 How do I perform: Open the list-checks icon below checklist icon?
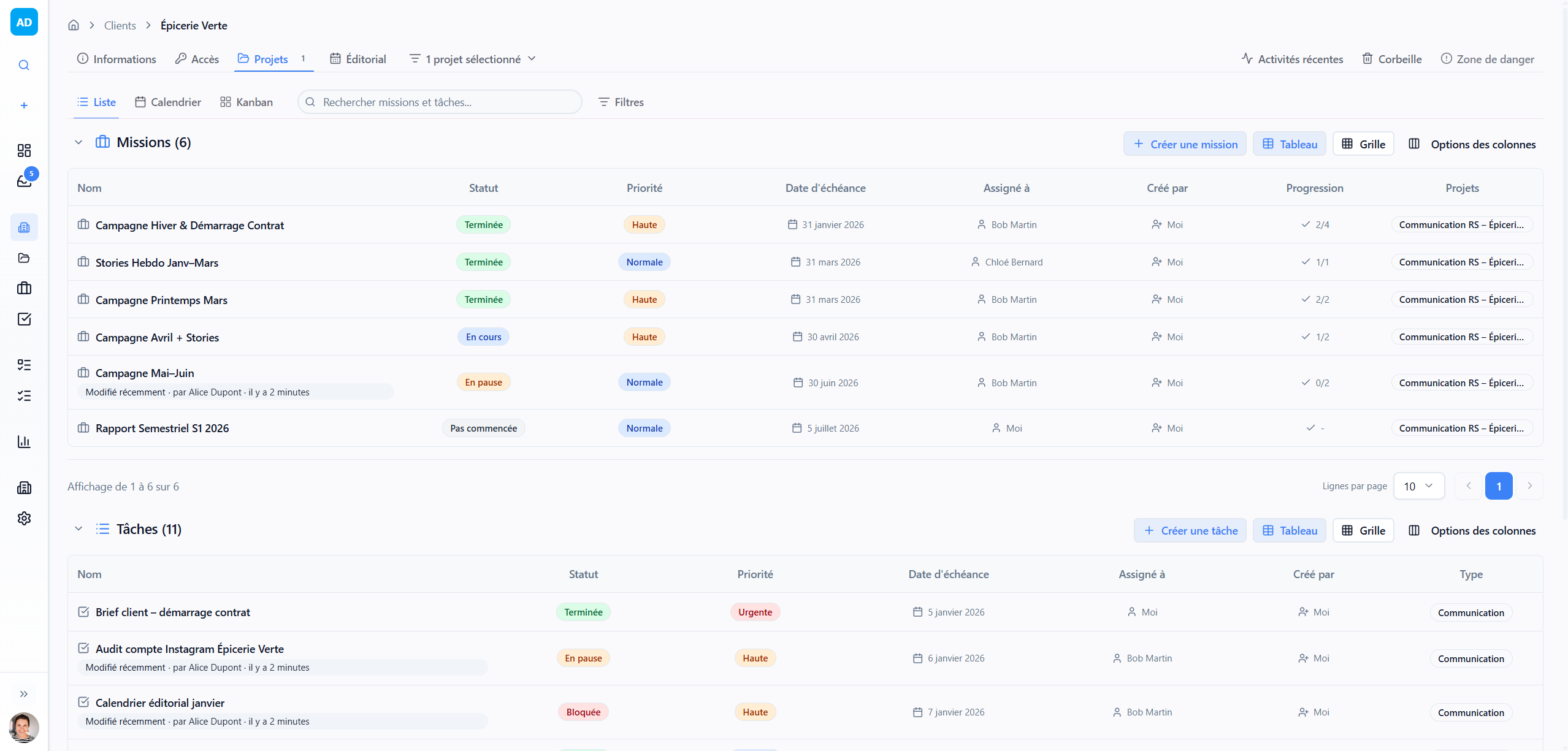(x=24, y=395)
